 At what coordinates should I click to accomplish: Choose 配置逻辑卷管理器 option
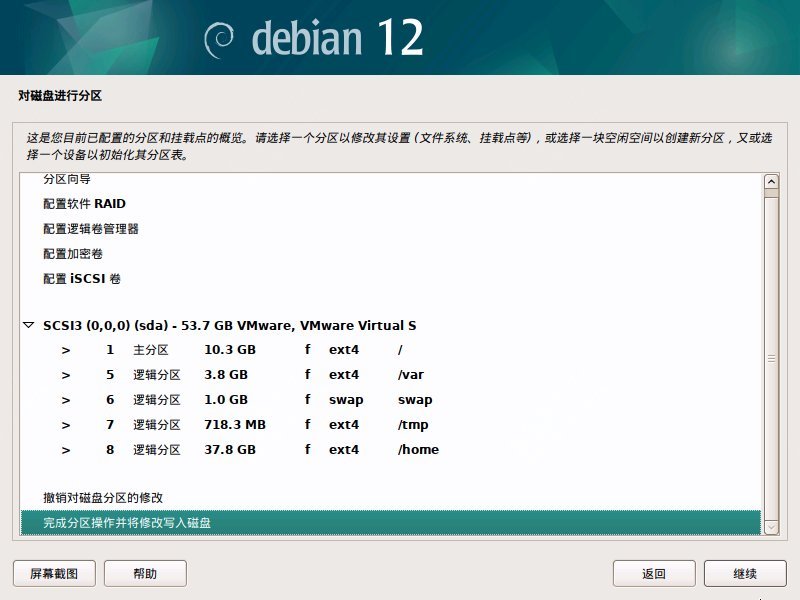91,229
